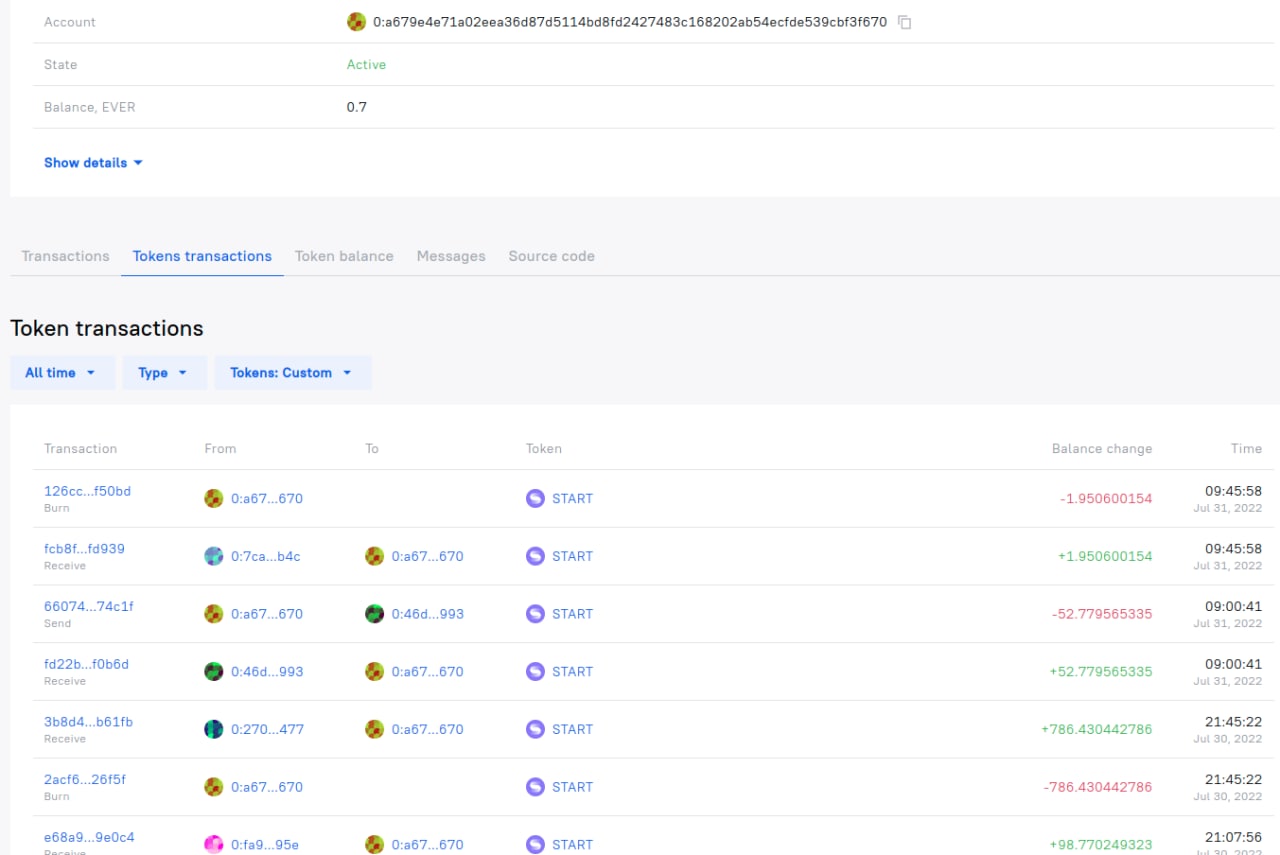The width and height of the screenshot is (1280, 855).
Task: Open transaction 126cc...f50bd
Action: (87, 491)
